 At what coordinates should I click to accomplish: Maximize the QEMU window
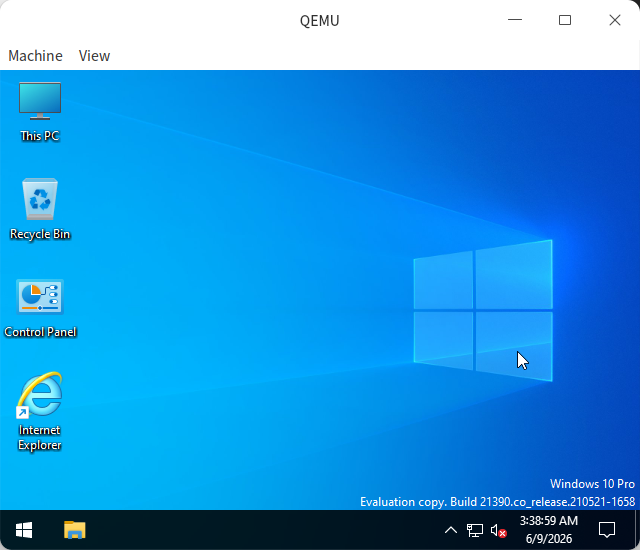[565, 20]
